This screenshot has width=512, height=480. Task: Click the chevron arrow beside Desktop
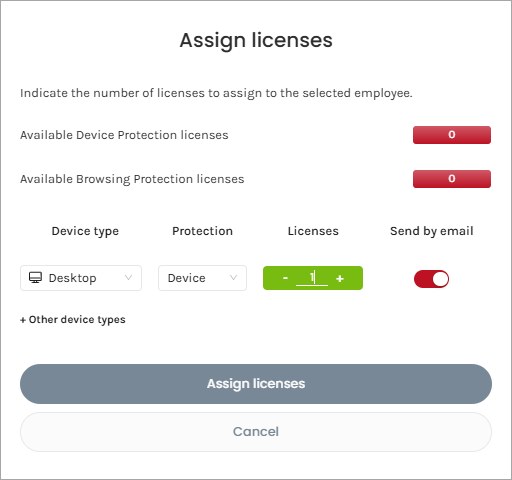pyautogui.click(x=128, y=278)
